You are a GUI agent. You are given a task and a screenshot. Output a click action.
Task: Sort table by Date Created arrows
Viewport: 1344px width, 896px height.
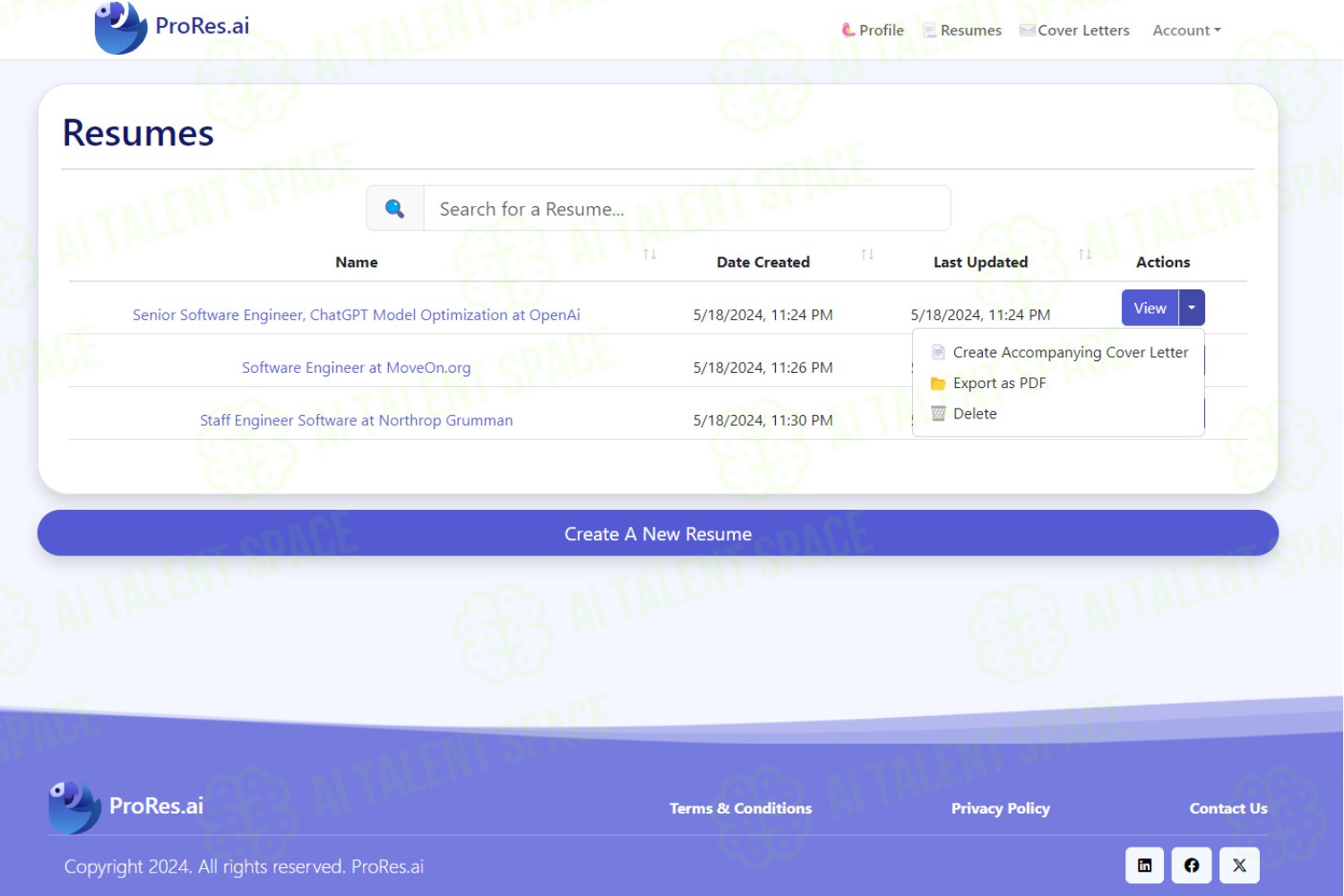[867, 255]
